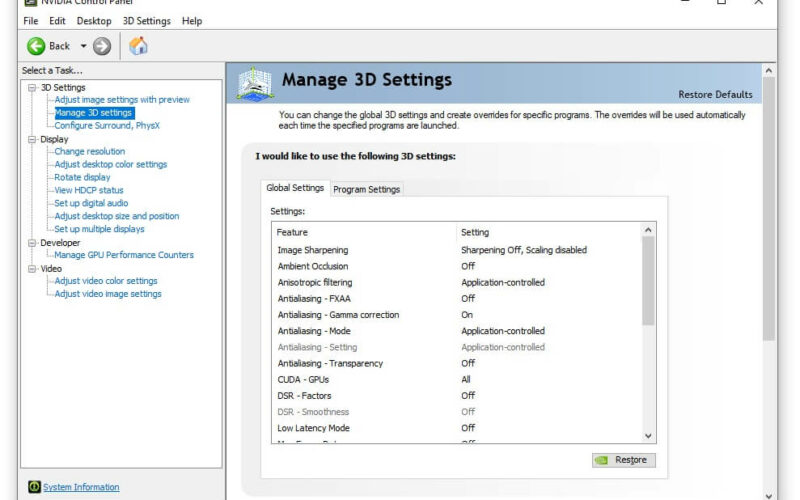
Task: Select Adjust image settings with preview
Action: pos(122,99)
